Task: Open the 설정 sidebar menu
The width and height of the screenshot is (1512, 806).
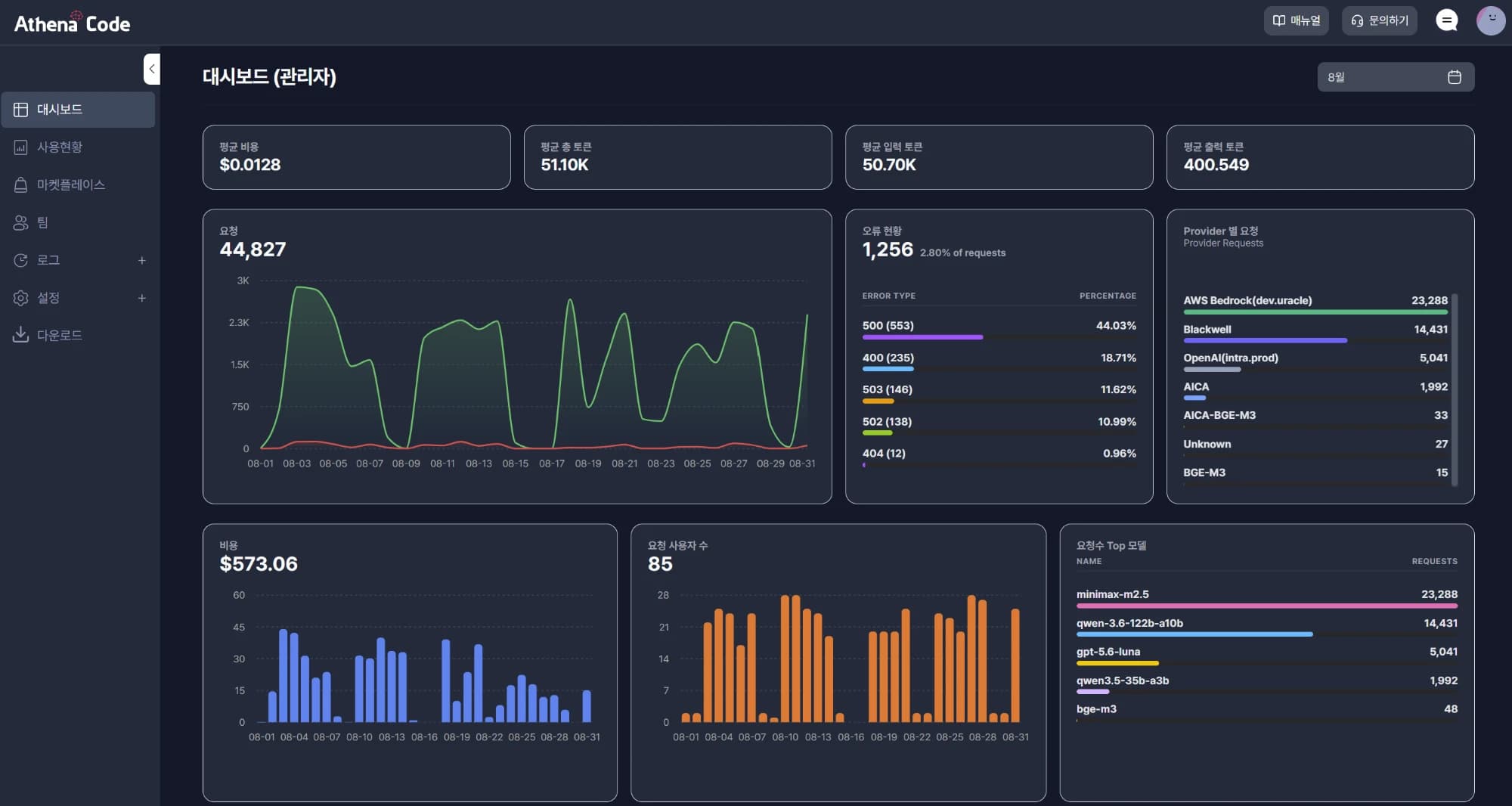Action: (x=79, y=298)
